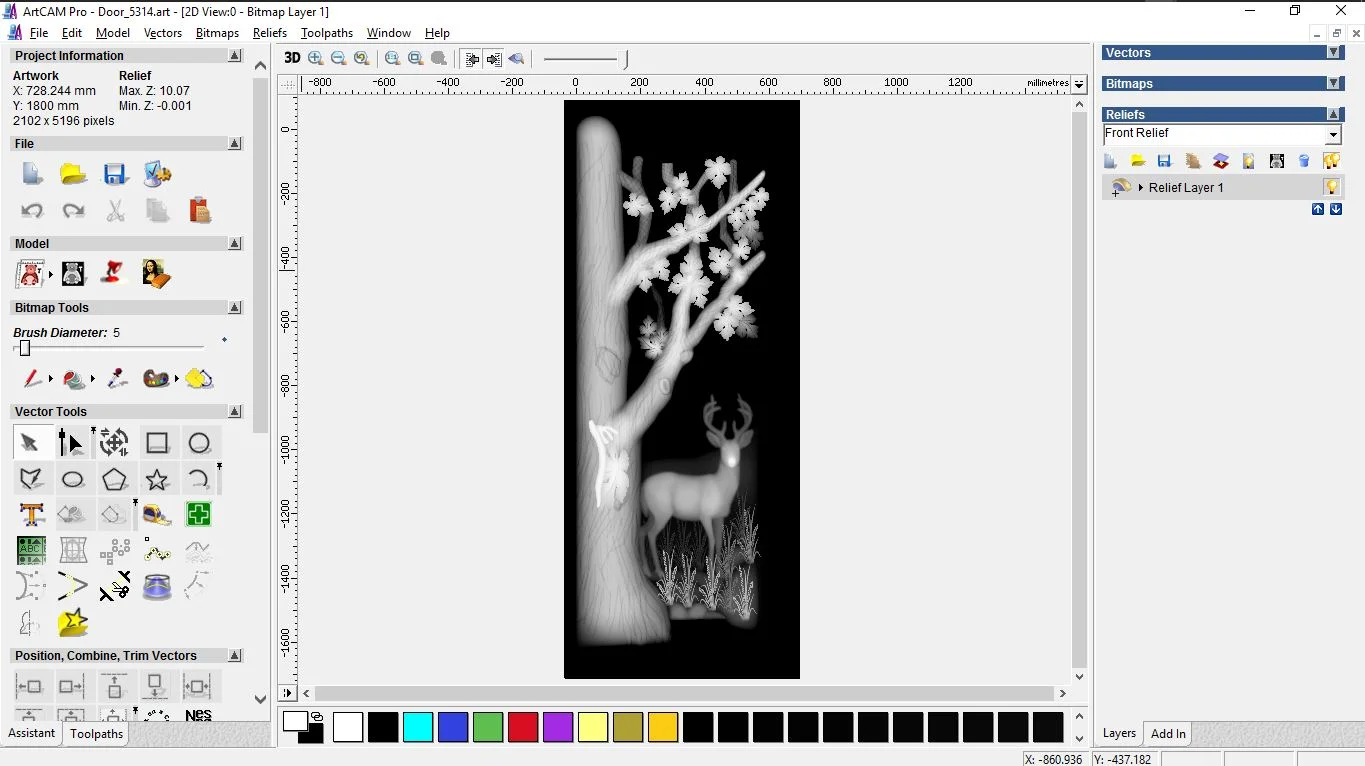Open the Toolpaths menu
Image resolution: width=1365 pixels, height=766 pixels.
pyautogui.click(x=326, y=33)
